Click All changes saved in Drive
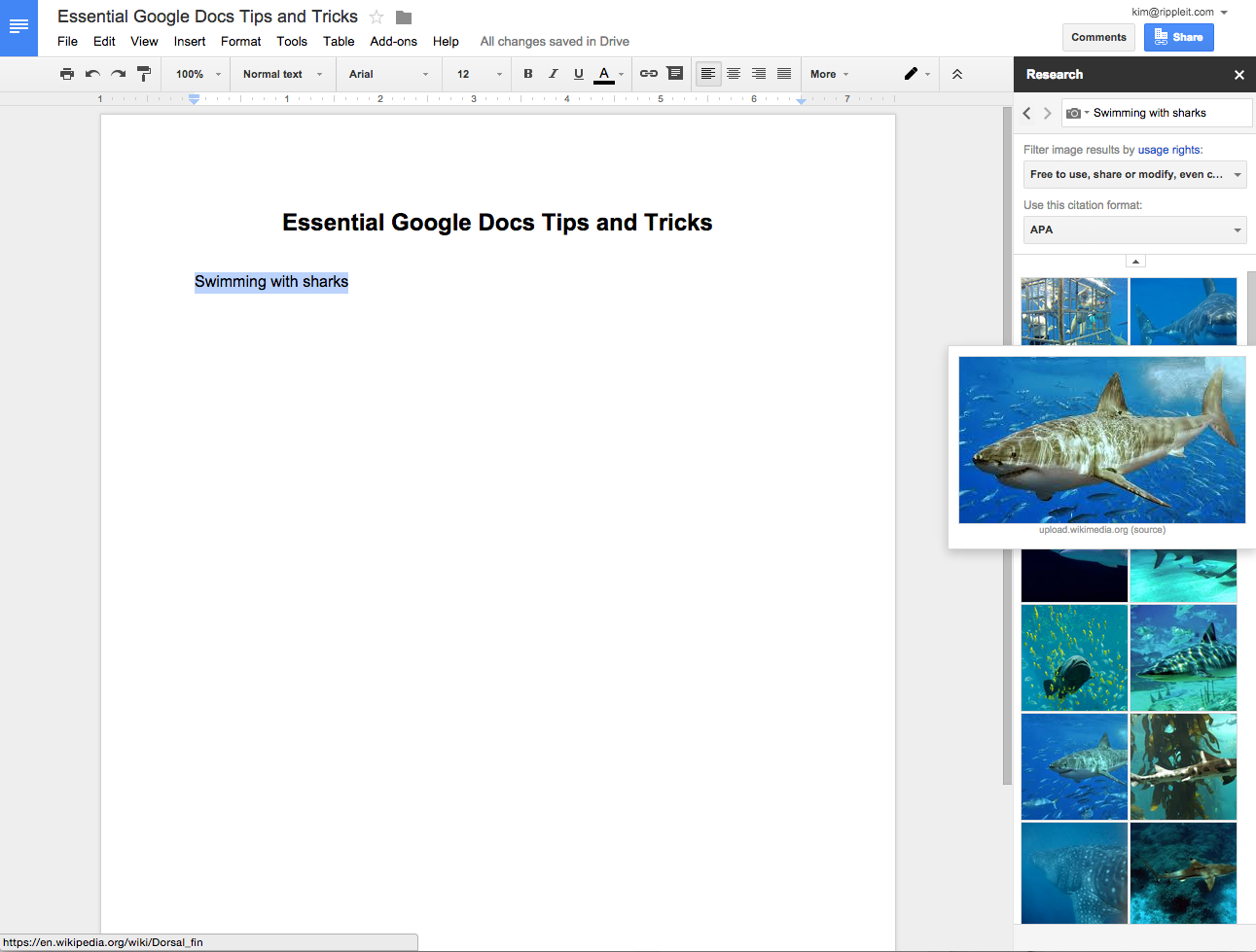Screen dimensions: 1256x952 click(x=555, y=42)
